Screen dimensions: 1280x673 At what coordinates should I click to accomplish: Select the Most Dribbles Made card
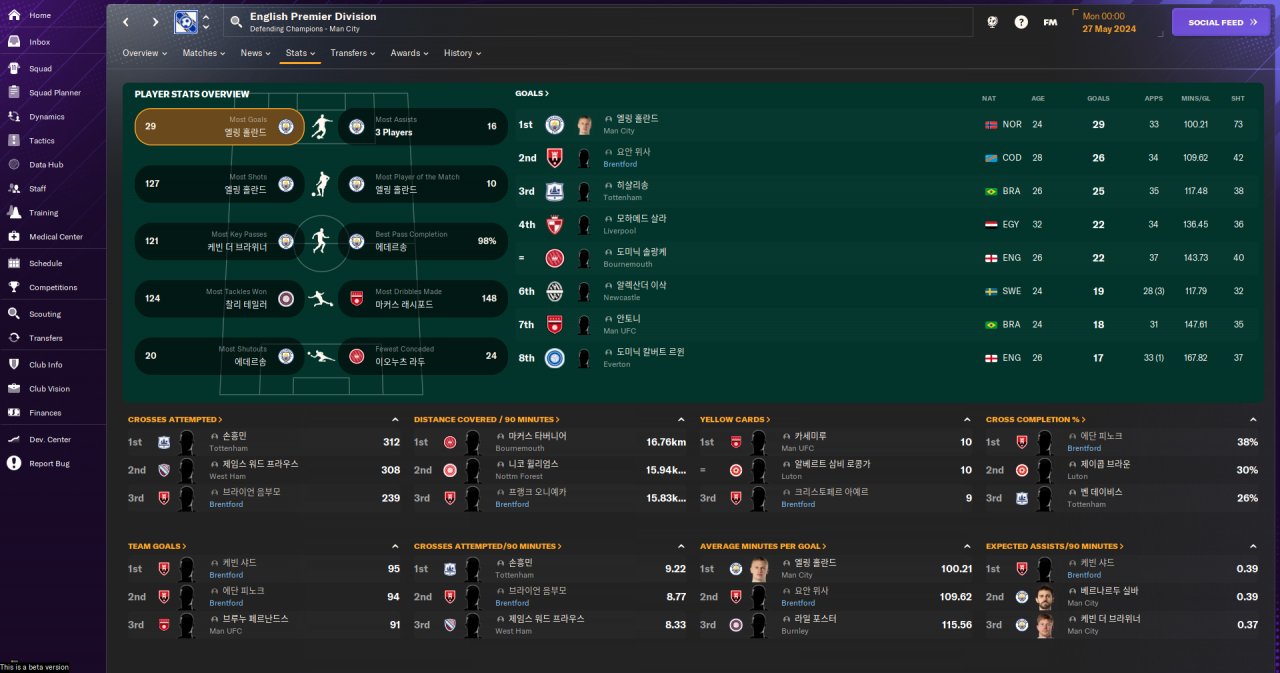click(x=423, y=298)
